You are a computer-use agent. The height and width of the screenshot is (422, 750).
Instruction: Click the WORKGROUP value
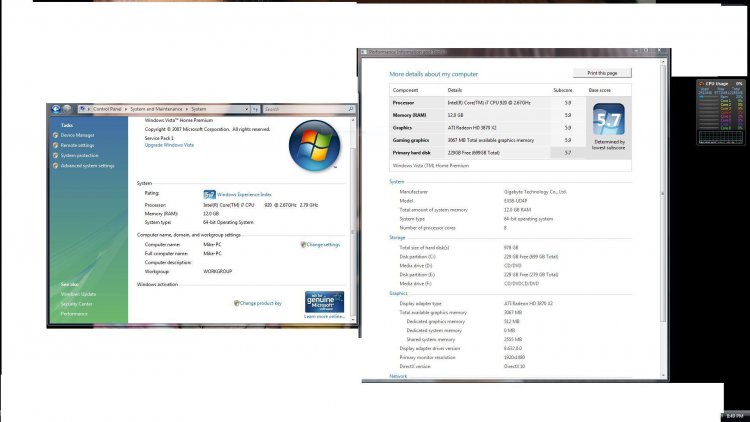218,271
